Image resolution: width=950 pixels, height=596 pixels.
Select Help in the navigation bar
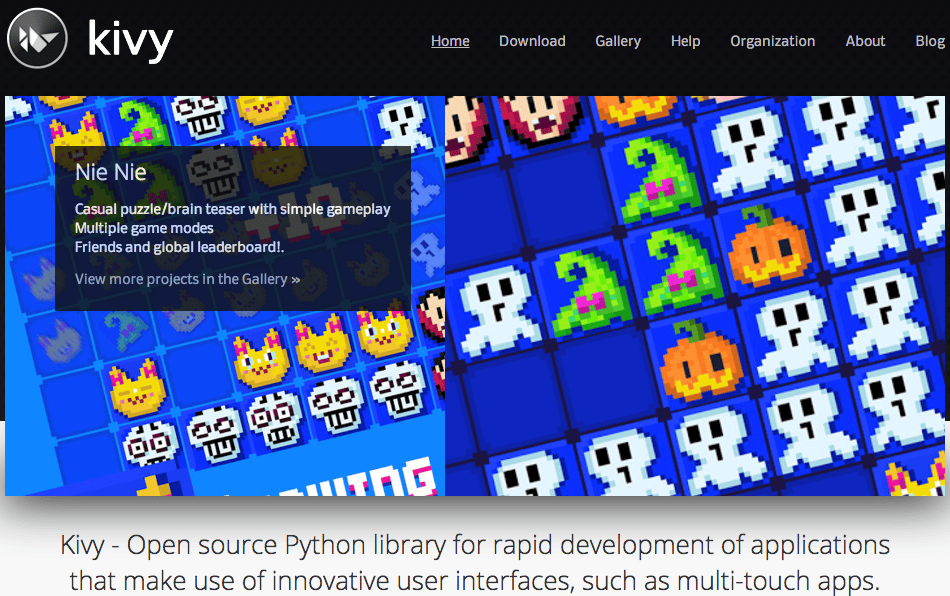click(x=685, y=41)
